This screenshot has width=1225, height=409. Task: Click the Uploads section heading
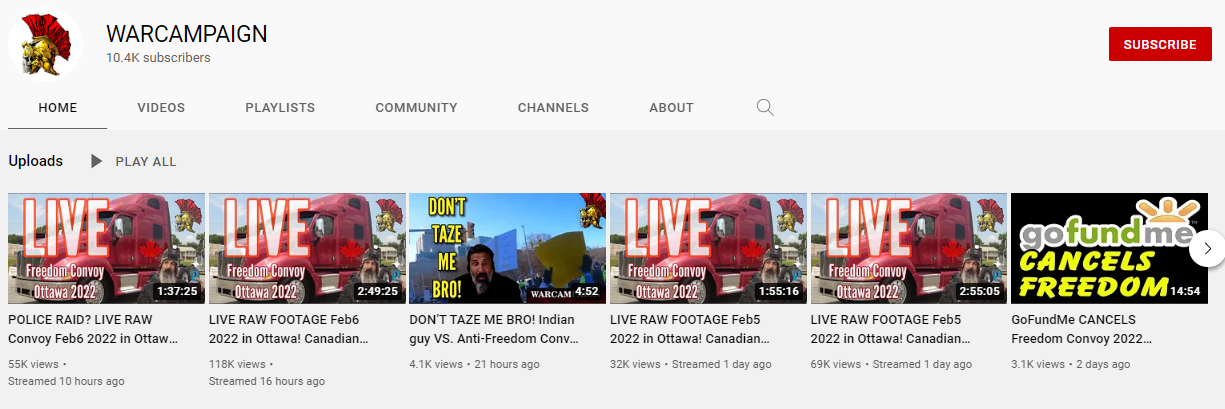(35, 161)
